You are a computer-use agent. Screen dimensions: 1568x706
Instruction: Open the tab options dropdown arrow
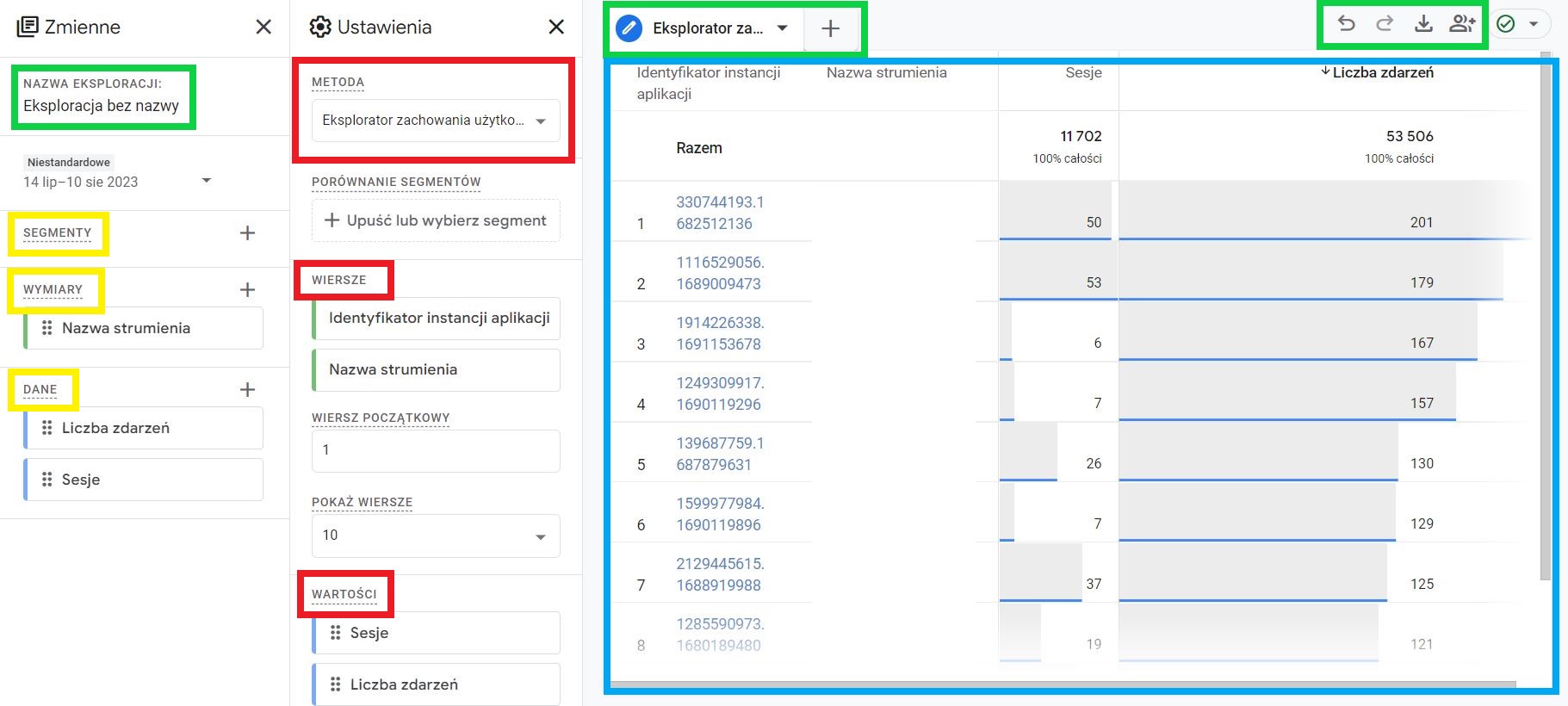click(x=782, y=28)
